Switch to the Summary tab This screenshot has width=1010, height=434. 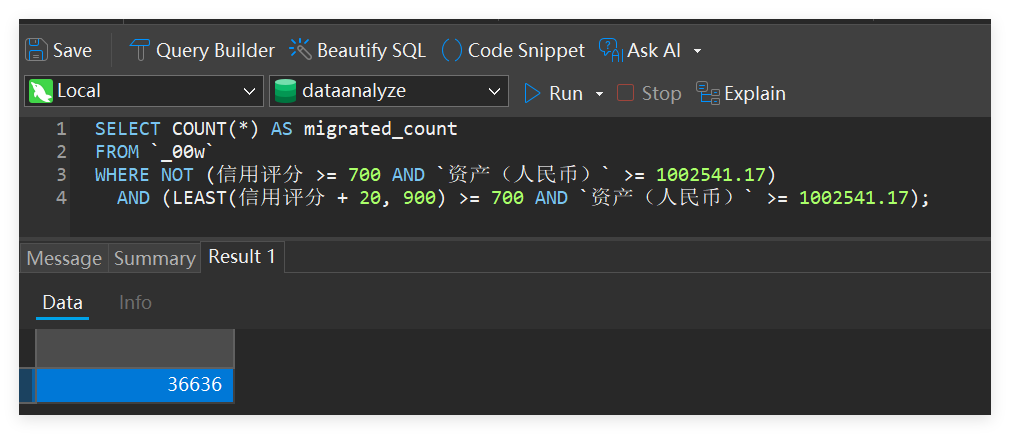[155, 258]
